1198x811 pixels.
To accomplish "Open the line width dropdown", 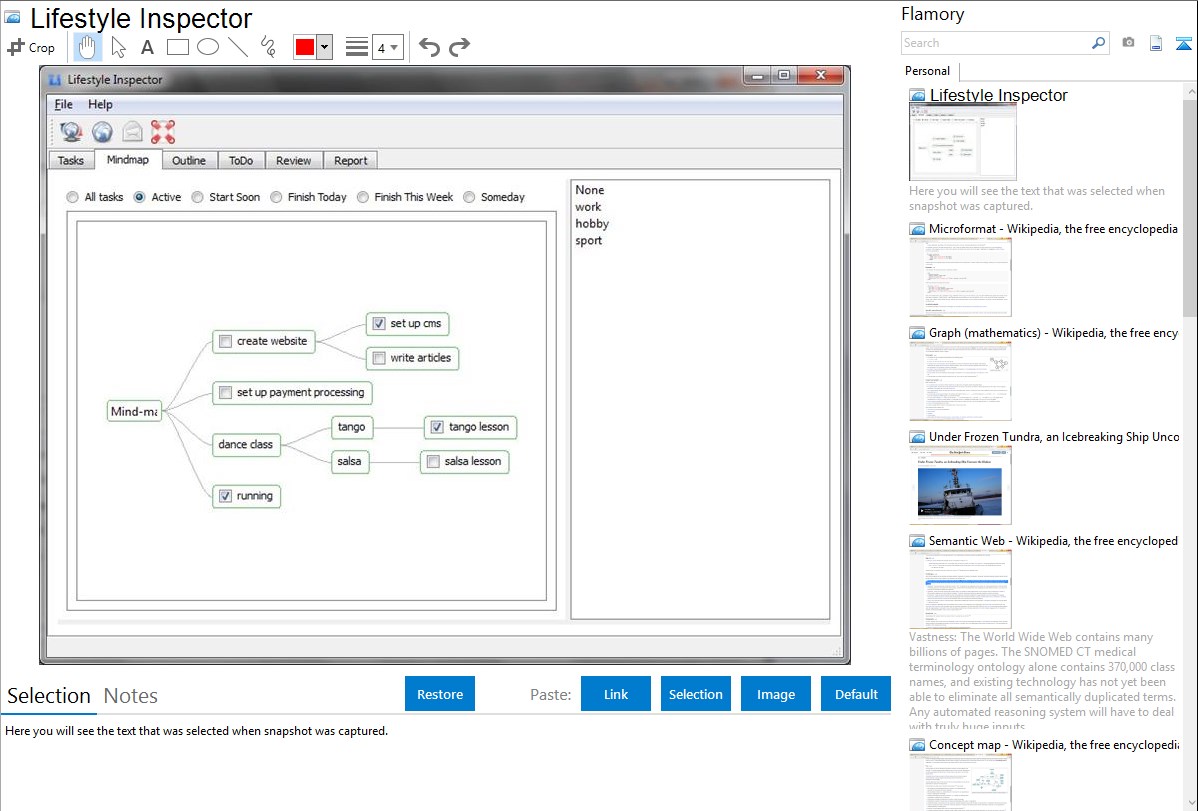I will 387,47.
